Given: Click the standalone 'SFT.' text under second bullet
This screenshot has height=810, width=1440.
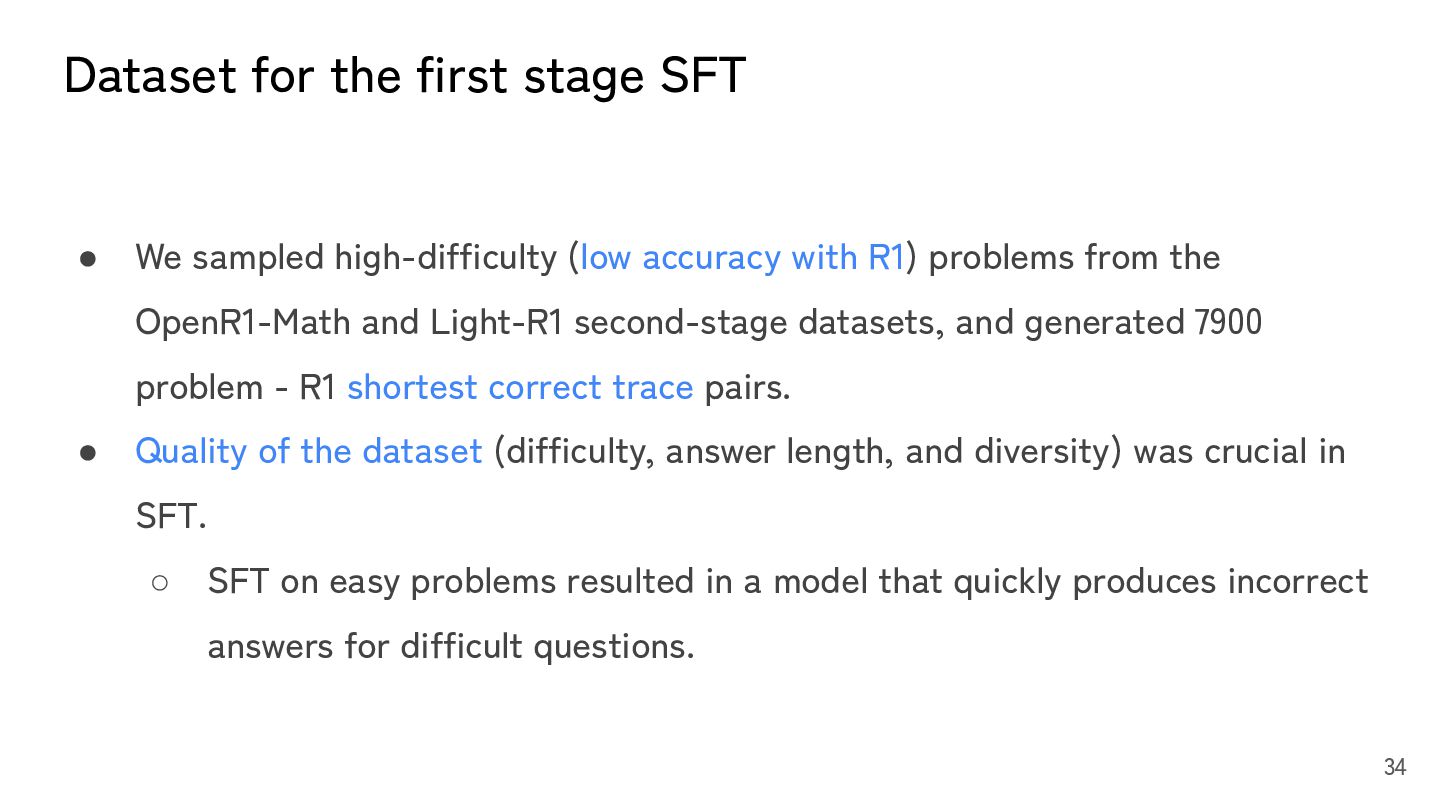Looking at the screenshot, I should (170, 517).
